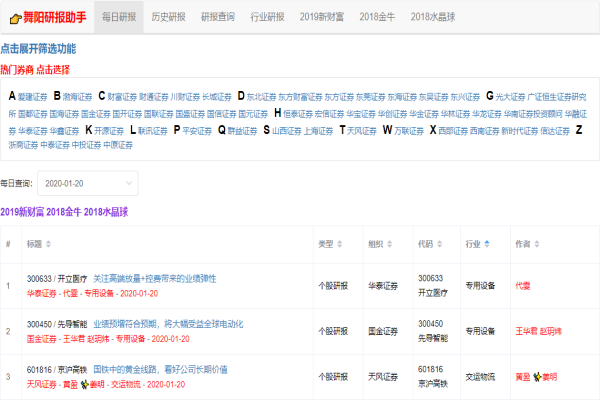Select broker 华创证券

(393, 114)
